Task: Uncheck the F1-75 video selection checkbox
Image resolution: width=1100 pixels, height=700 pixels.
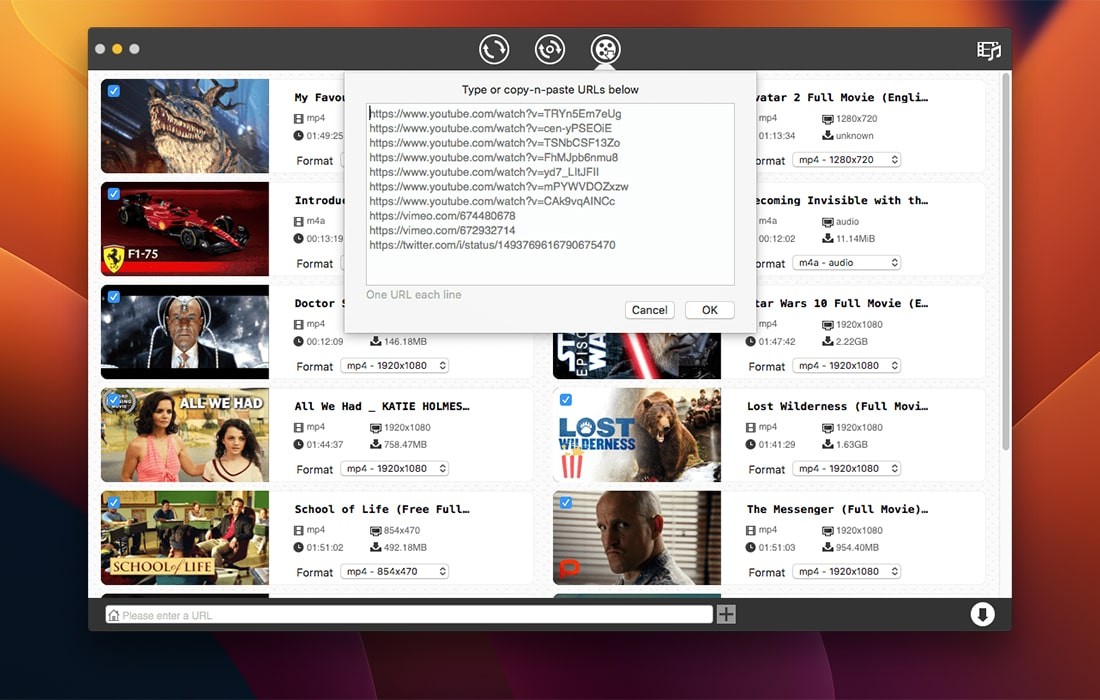Action: pos(114,193)
